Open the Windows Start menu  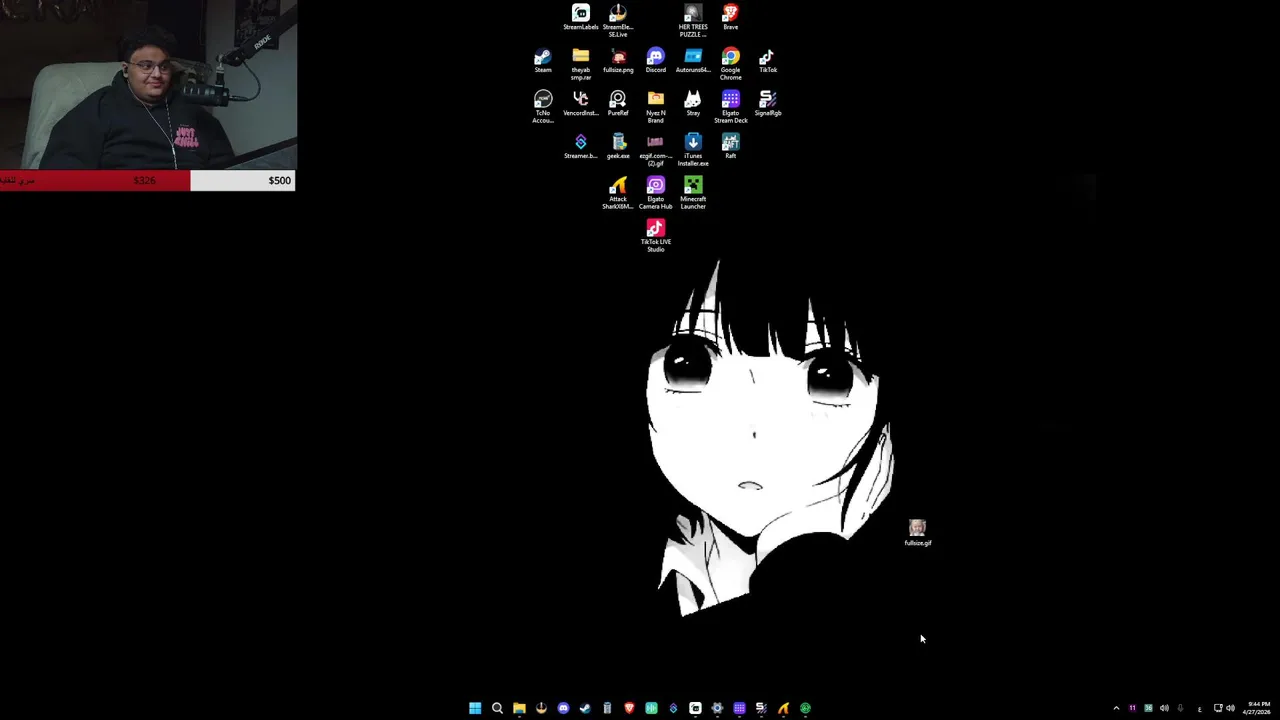(x=475, y=708)
